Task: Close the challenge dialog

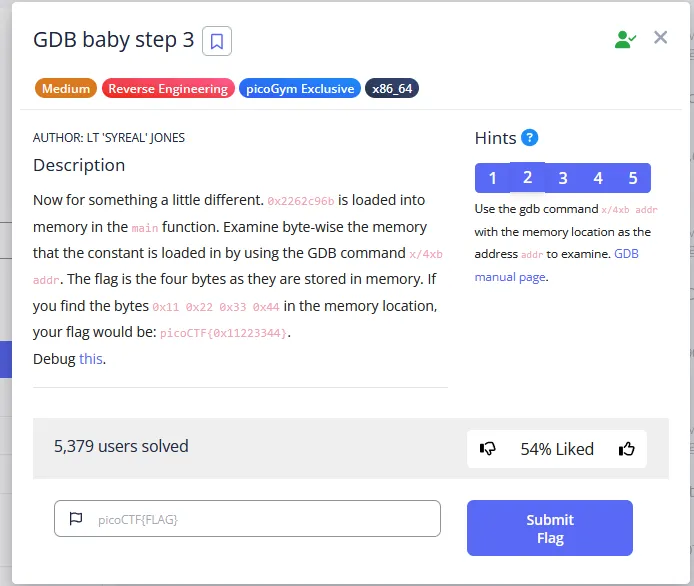Action: pyautogui.click(x=660, y=38)
